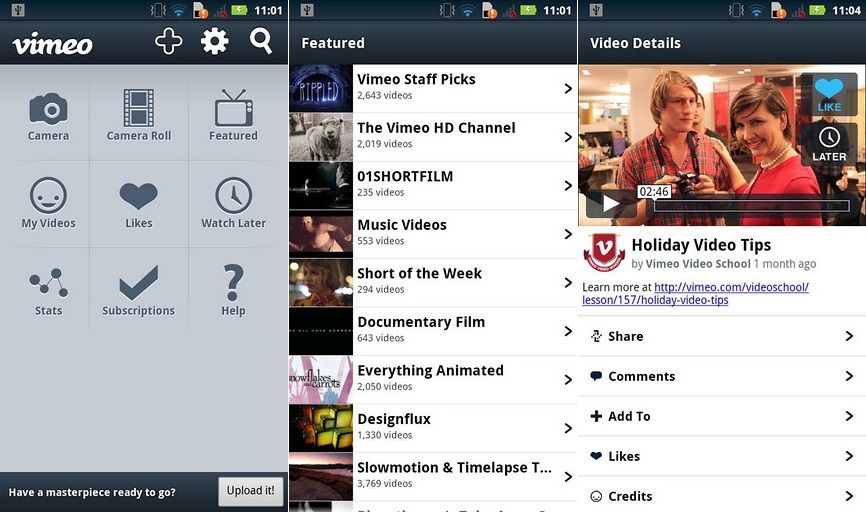866x512 pixels.
Task: Toggle LATER clock on video overlay
Action: point(829,144)
